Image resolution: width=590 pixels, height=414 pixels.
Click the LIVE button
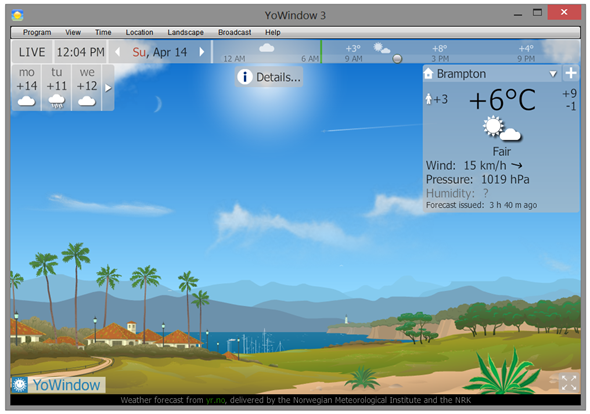click(32, 52)
